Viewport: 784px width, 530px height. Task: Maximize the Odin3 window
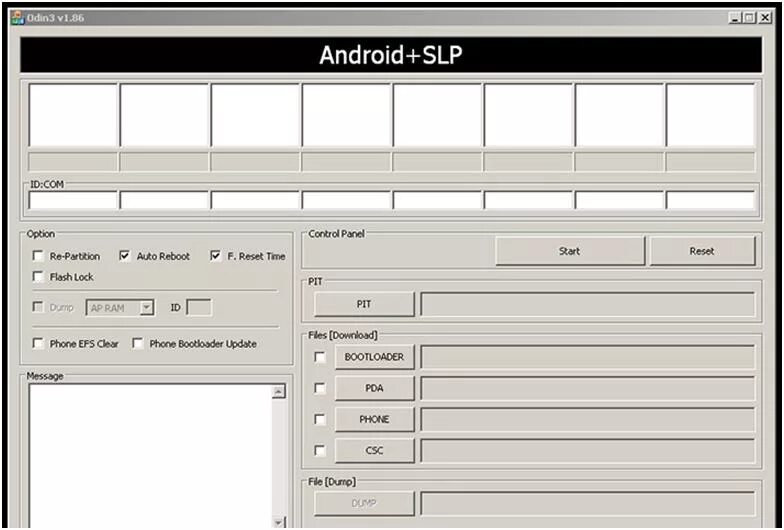(750, 18)
